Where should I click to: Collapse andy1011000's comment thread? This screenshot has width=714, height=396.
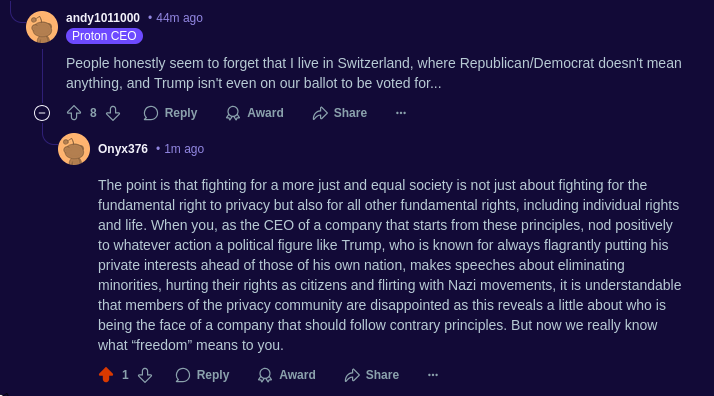tap(42, 113)
